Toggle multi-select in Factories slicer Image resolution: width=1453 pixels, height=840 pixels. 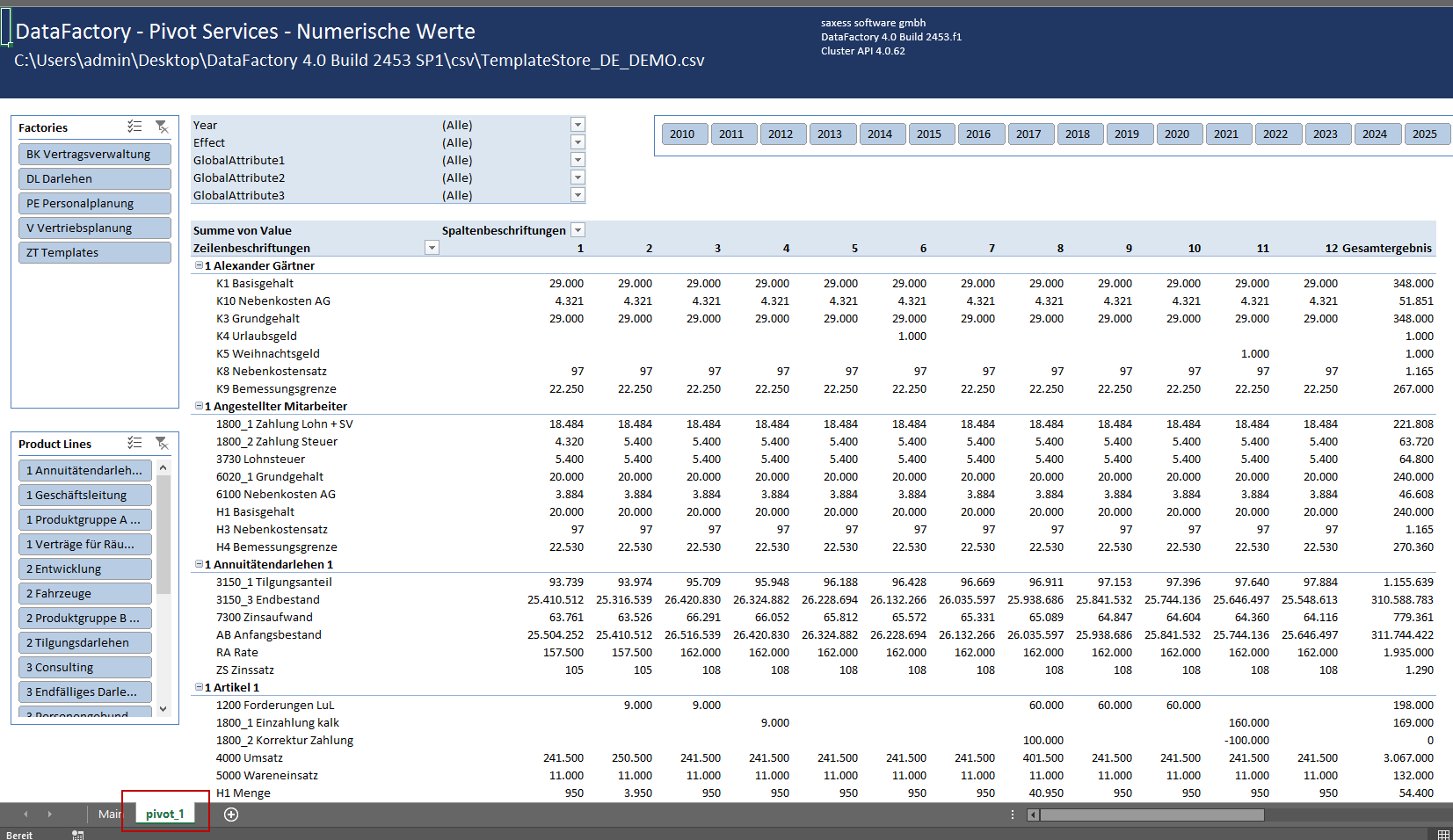(x=134, y=127)
